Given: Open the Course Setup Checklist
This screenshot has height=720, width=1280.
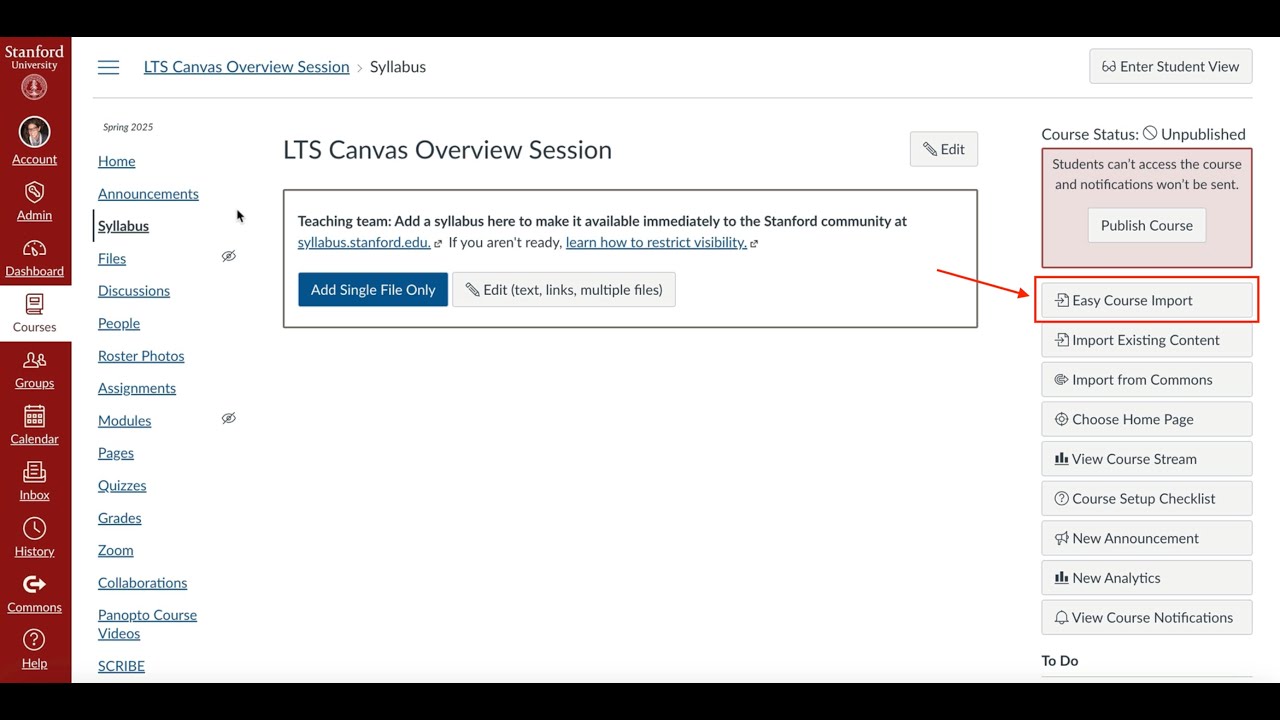Looking at the screenshot, I should 1146,498.
